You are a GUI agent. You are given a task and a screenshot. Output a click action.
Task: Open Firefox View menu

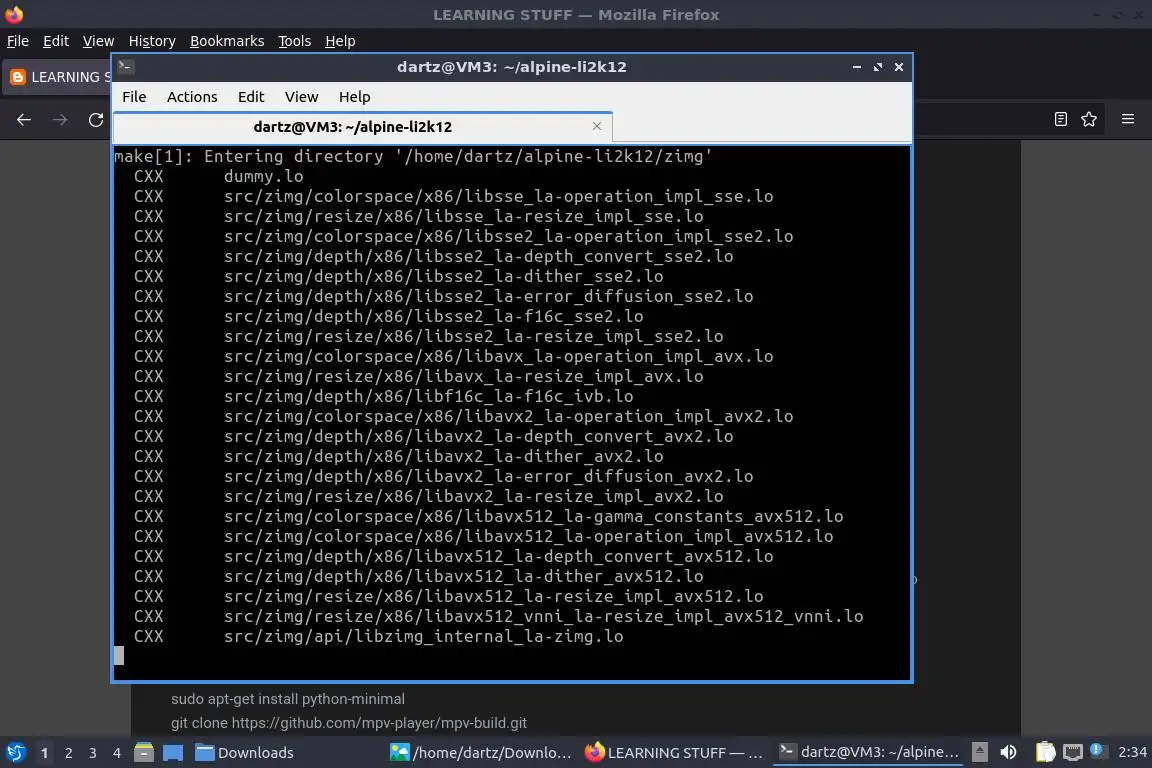[98, 41]
